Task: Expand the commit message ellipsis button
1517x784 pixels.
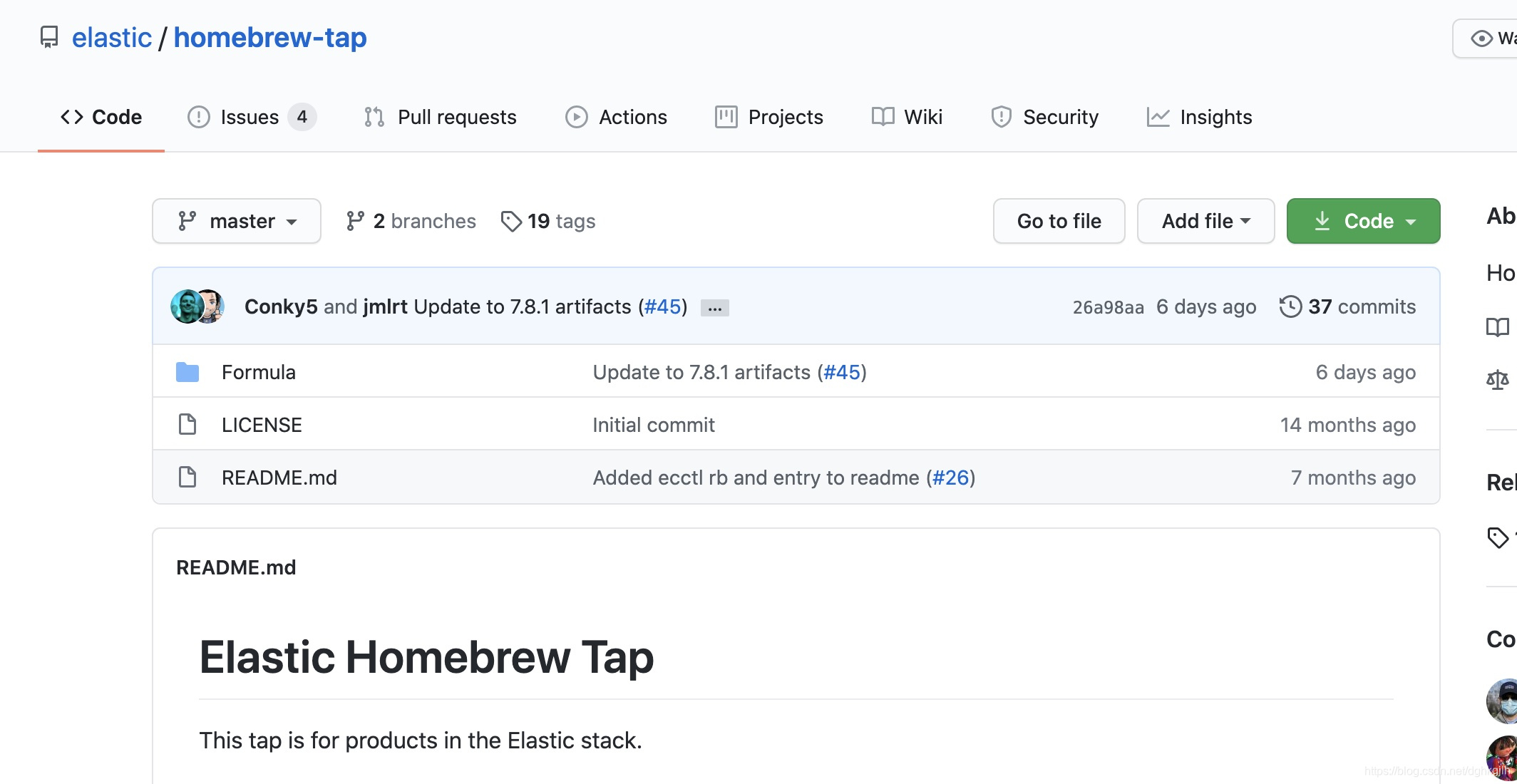Action: (x=715, y=308)
